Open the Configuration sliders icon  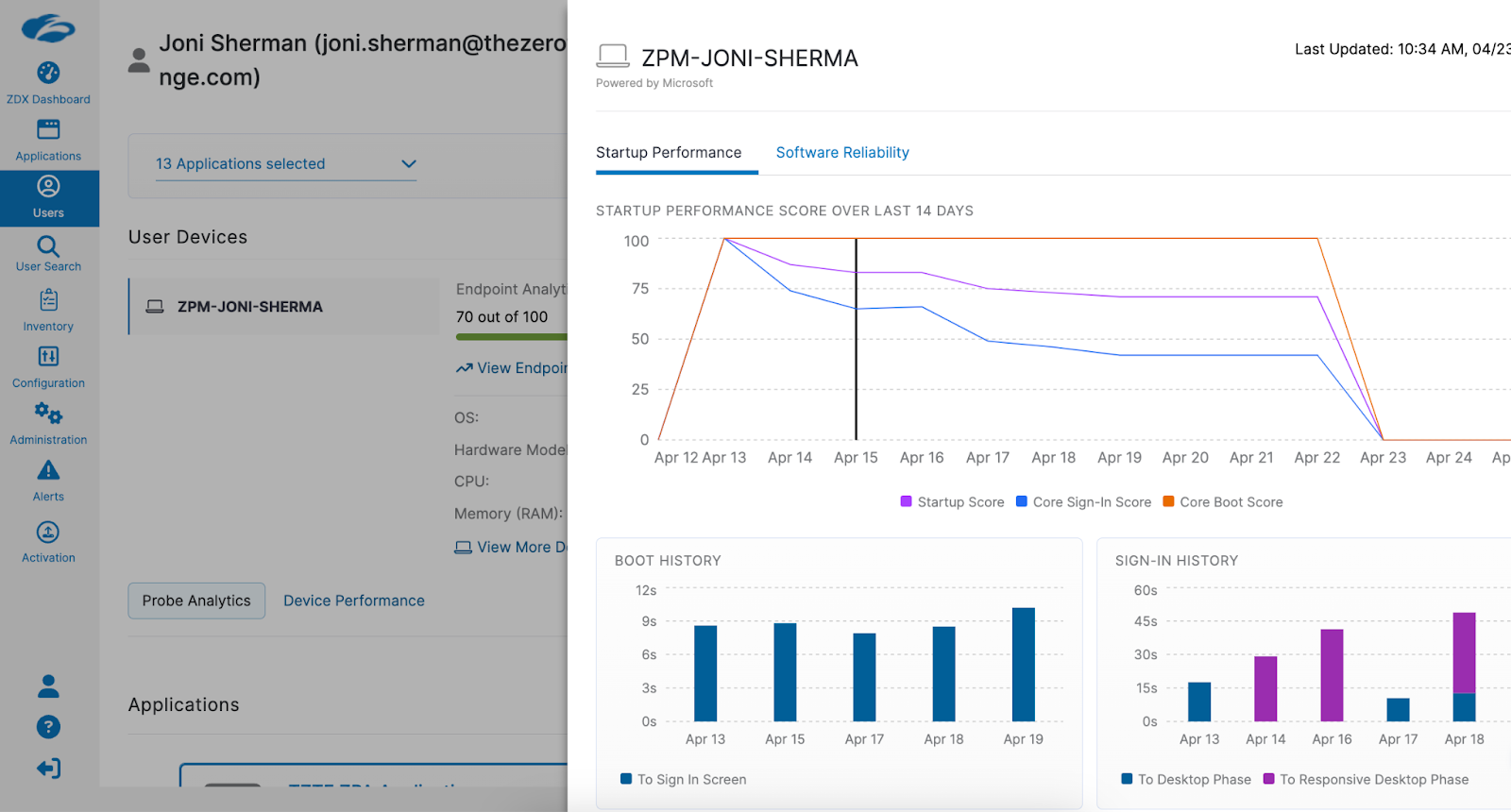(48, 357)
